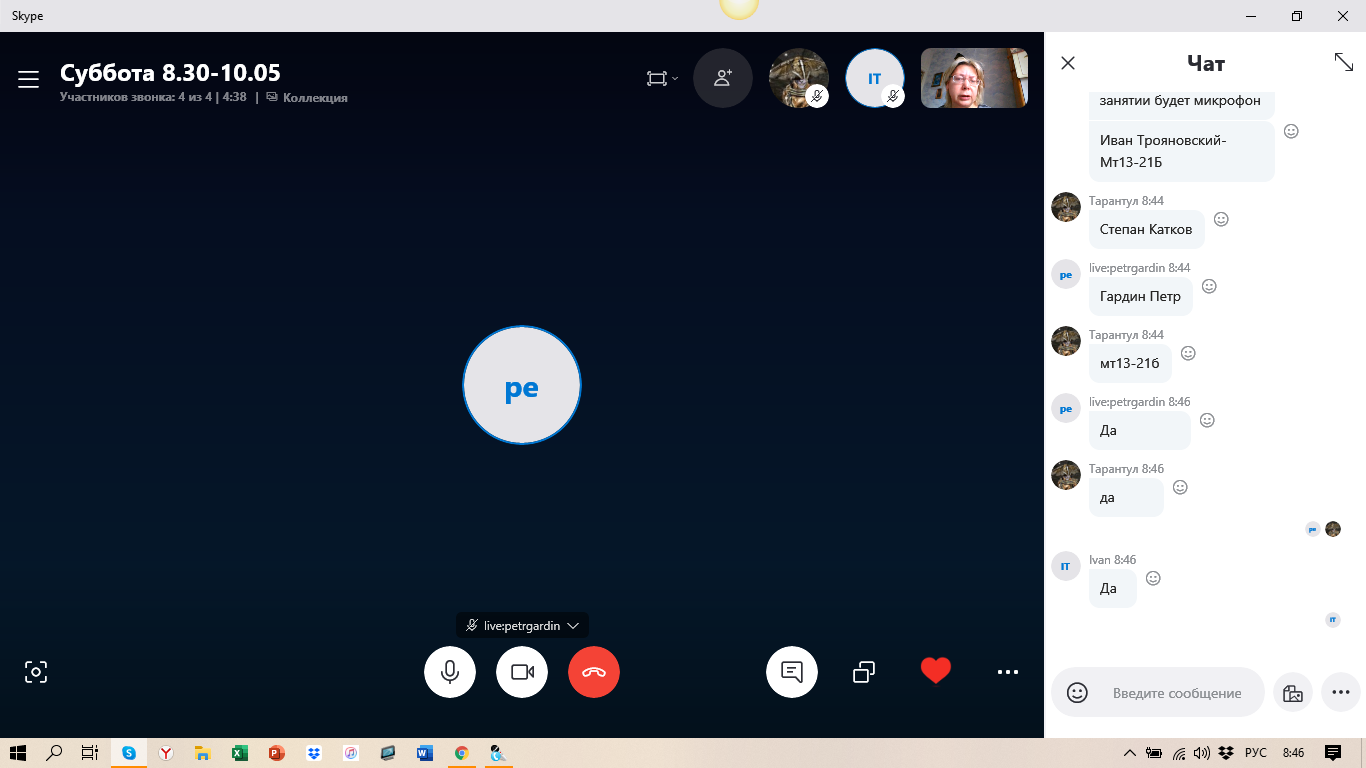Turn on the video camera
The width and height of the screenshot is (1366, 768).
[x=522, y=672]
